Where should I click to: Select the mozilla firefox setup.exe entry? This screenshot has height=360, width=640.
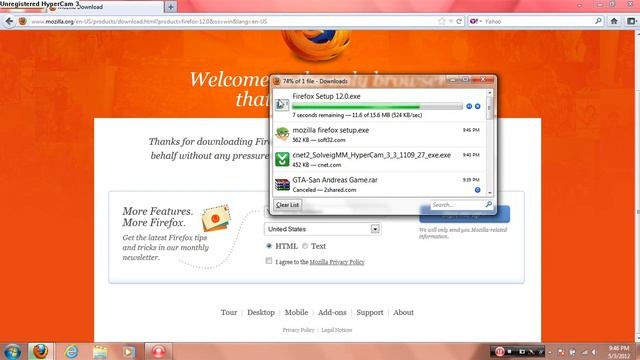tap(379, 135)
